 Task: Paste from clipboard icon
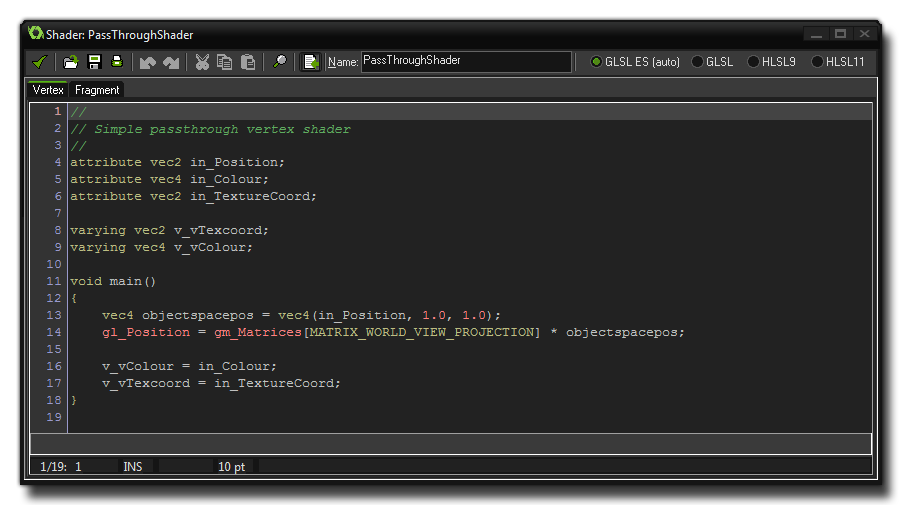[247, 62]
